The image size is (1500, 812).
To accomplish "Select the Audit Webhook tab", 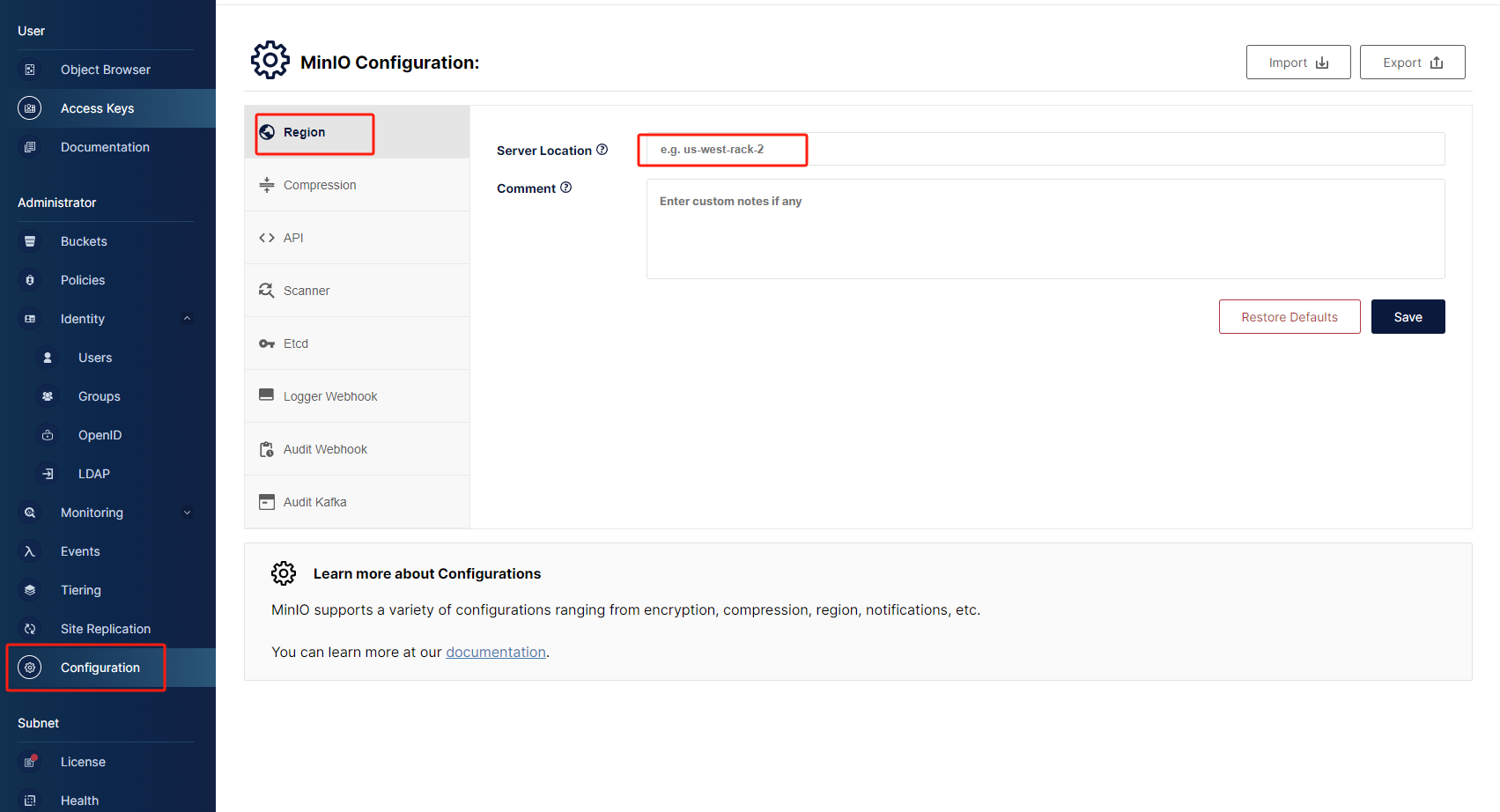I will (x=357, y=449).
